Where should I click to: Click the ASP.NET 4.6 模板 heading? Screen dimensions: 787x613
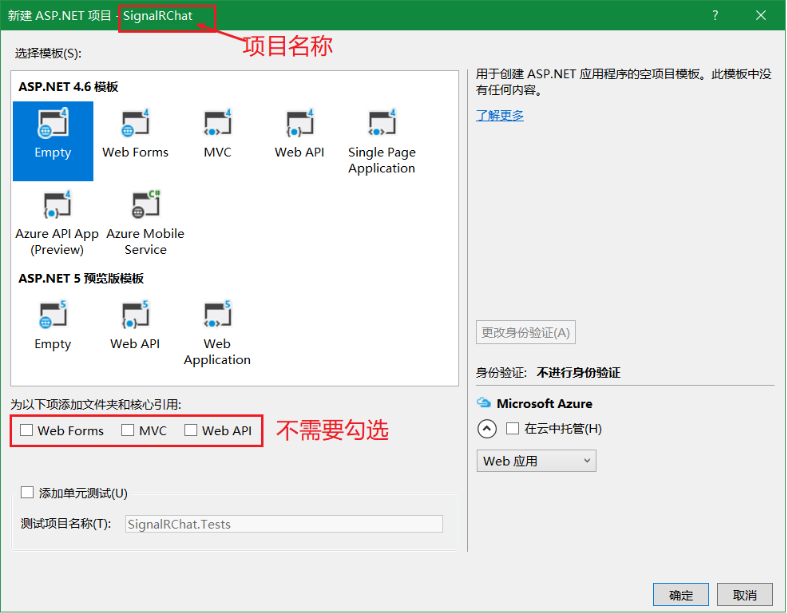(x=68, y=87)
